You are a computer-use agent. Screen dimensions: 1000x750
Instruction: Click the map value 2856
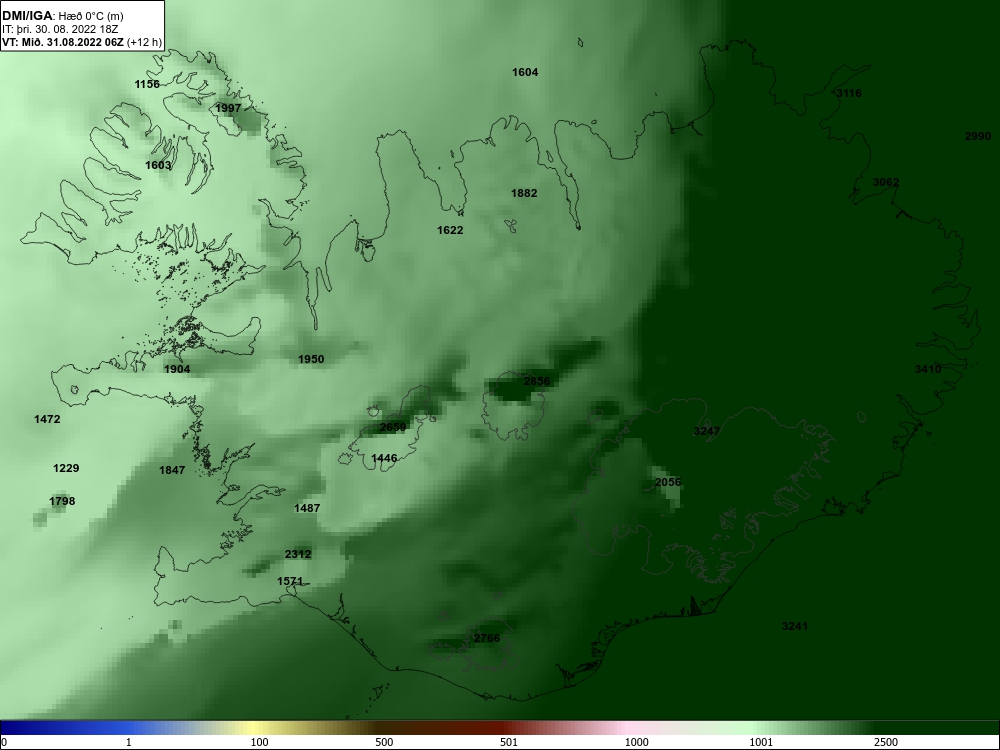pos(537,381)
